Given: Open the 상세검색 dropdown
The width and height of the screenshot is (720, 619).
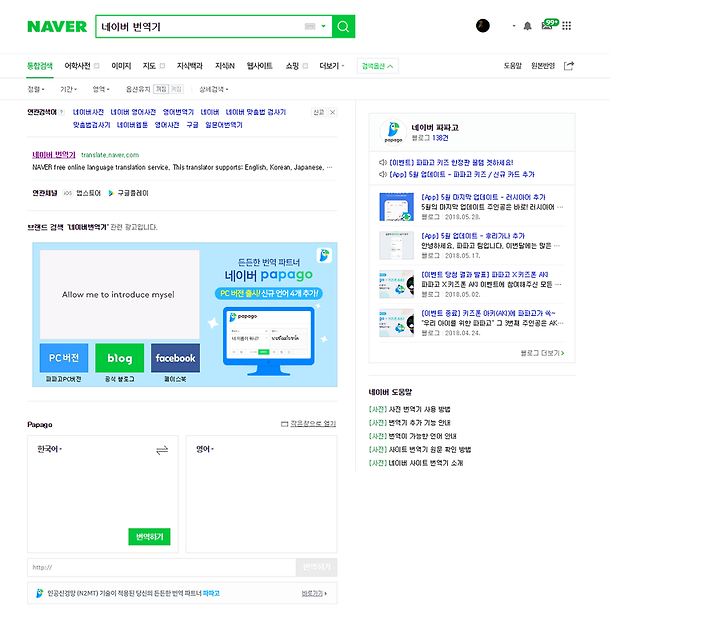Looking at the screenshot, I should click(x=214, y=89).
